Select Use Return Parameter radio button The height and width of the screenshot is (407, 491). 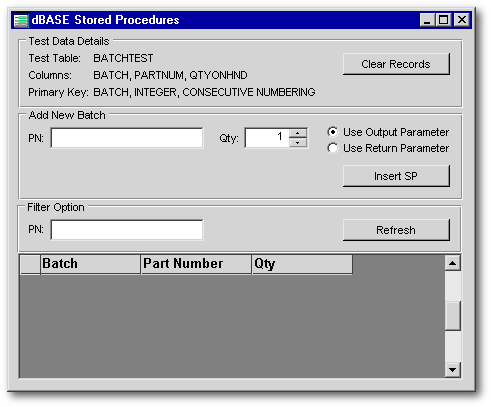tap(332, 148)
